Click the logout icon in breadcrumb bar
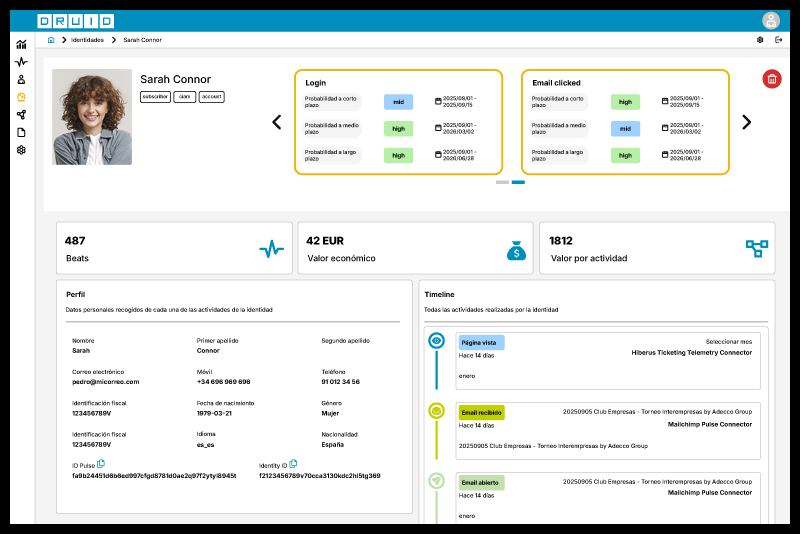 click(778, 40)
